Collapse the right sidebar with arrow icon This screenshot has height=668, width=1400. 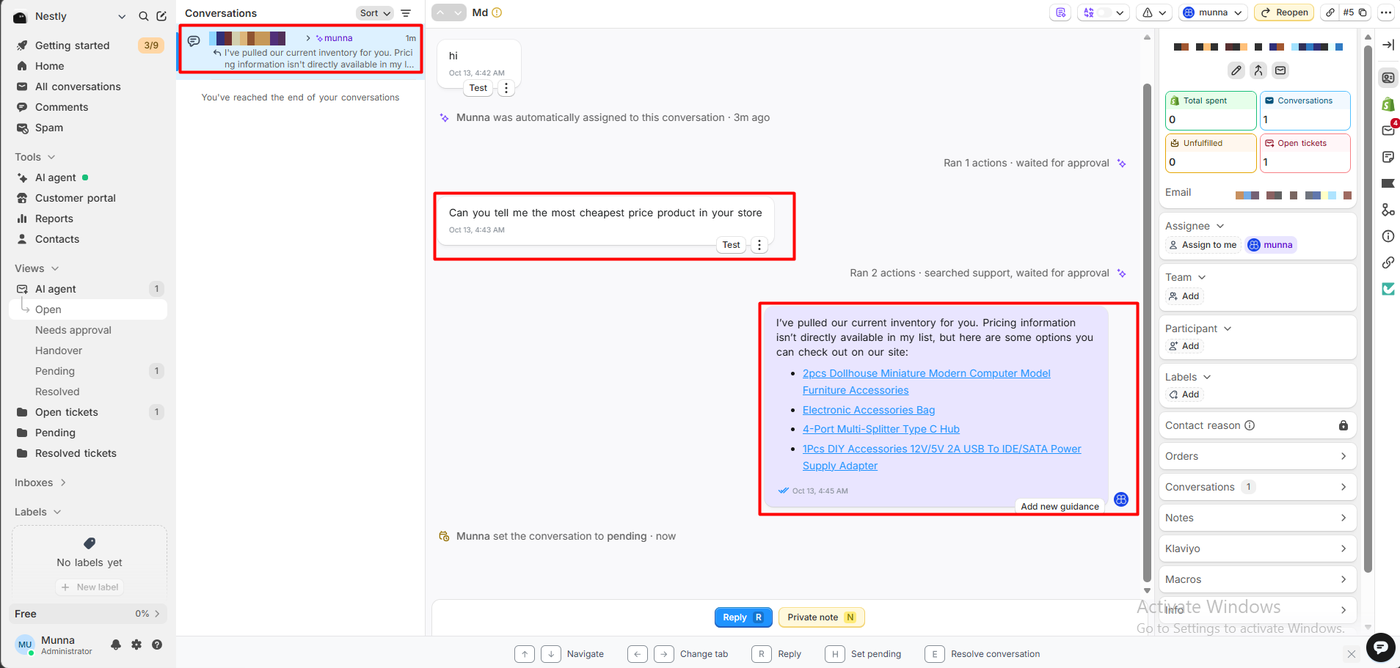click(x=1388, y=45)
